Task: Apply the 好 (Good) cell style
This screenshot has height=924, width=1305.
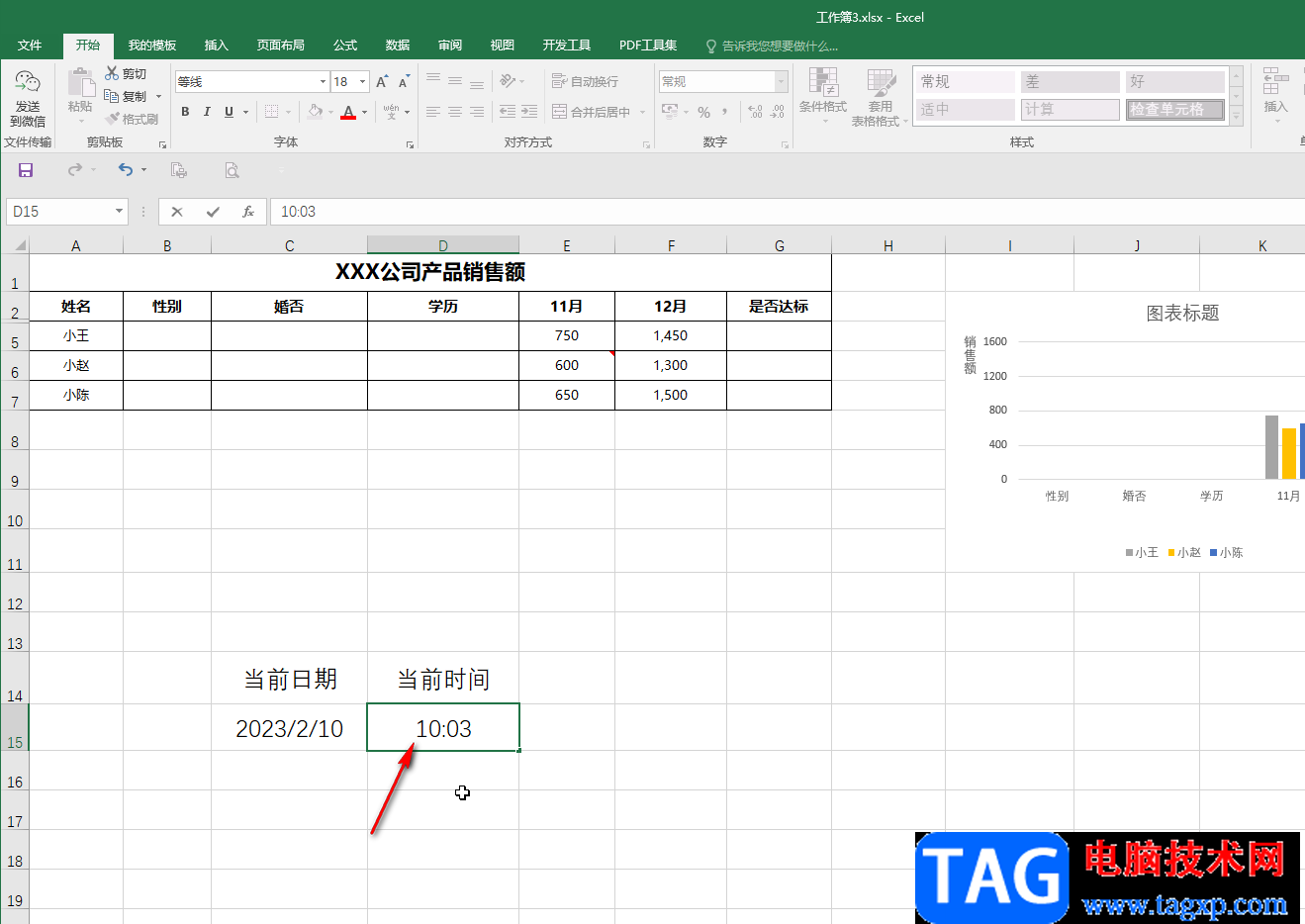Action: coord(1174,81)
